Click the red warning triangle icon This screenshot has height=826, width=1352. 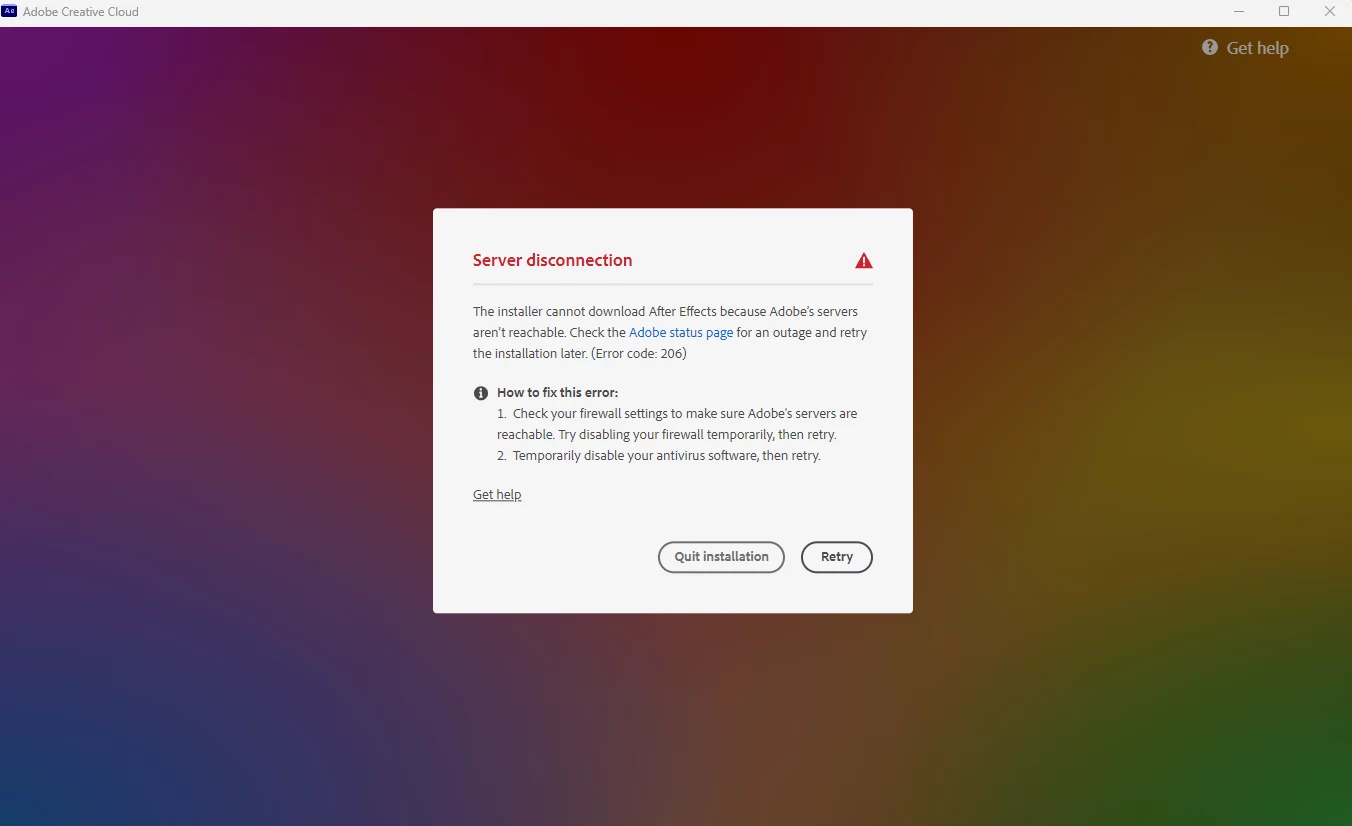[x=864, y=261]
